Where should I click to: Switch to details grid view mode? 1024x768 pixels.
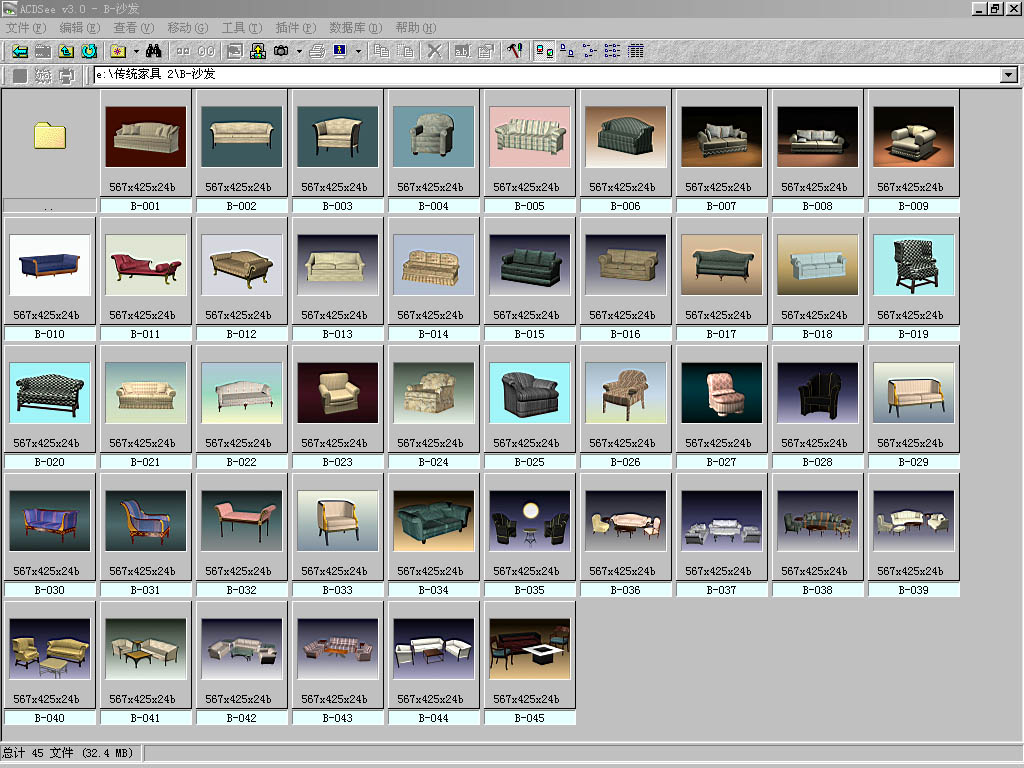636,51
